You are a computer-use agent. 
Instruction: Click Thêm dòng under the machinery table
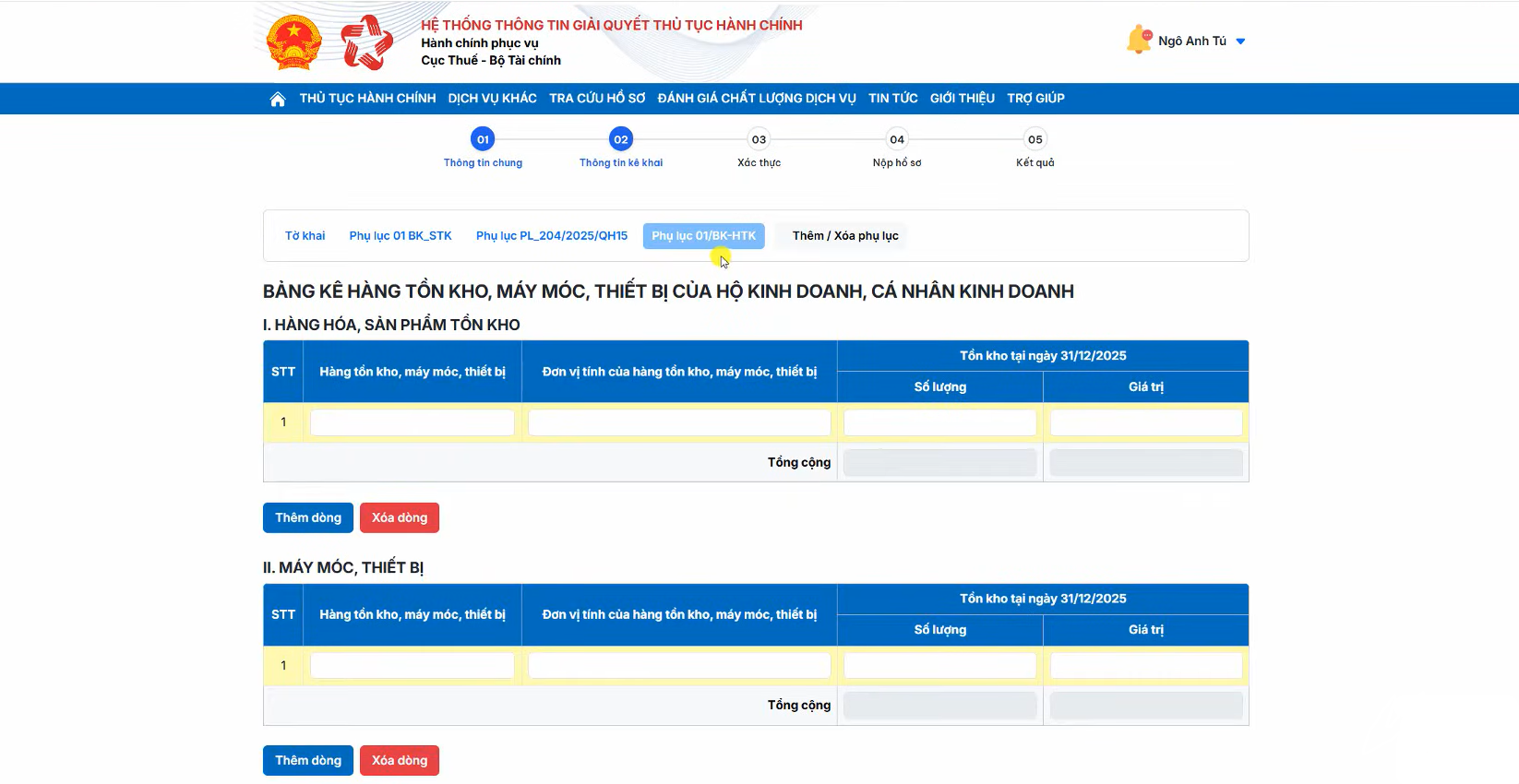(x=308, y=761)
